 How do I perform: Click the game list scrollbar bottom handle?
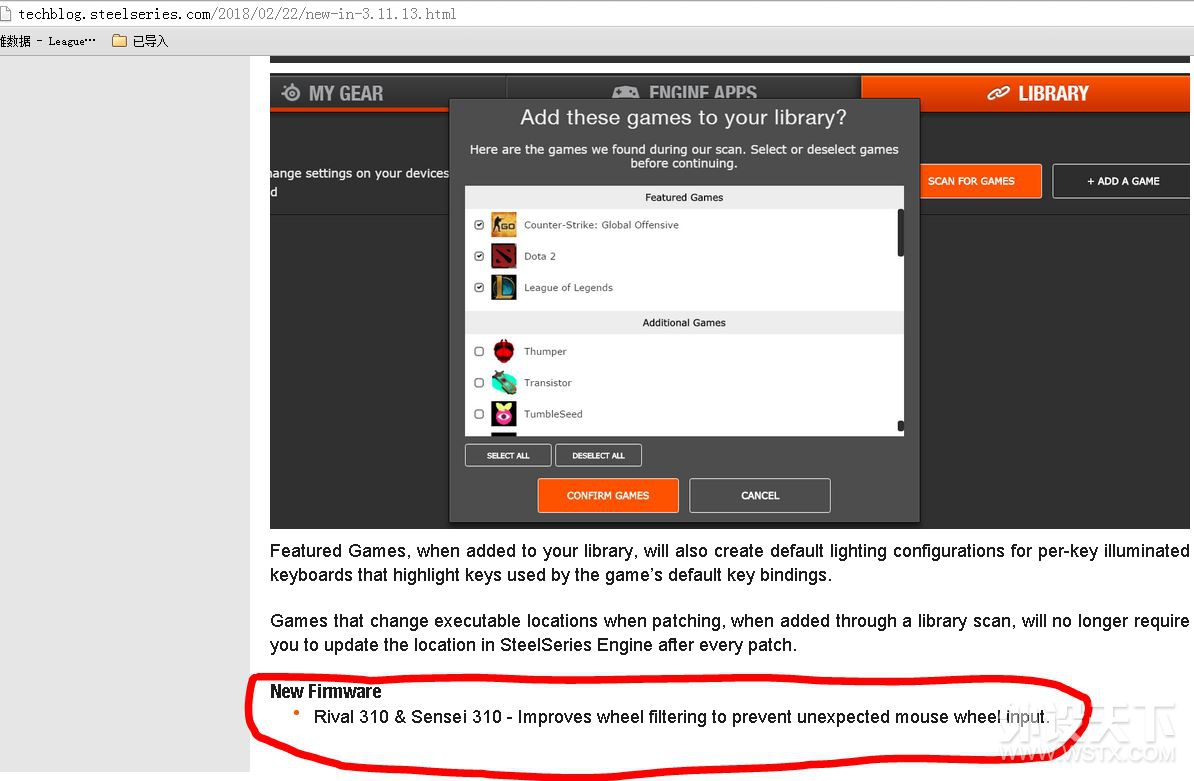point(901,426)
